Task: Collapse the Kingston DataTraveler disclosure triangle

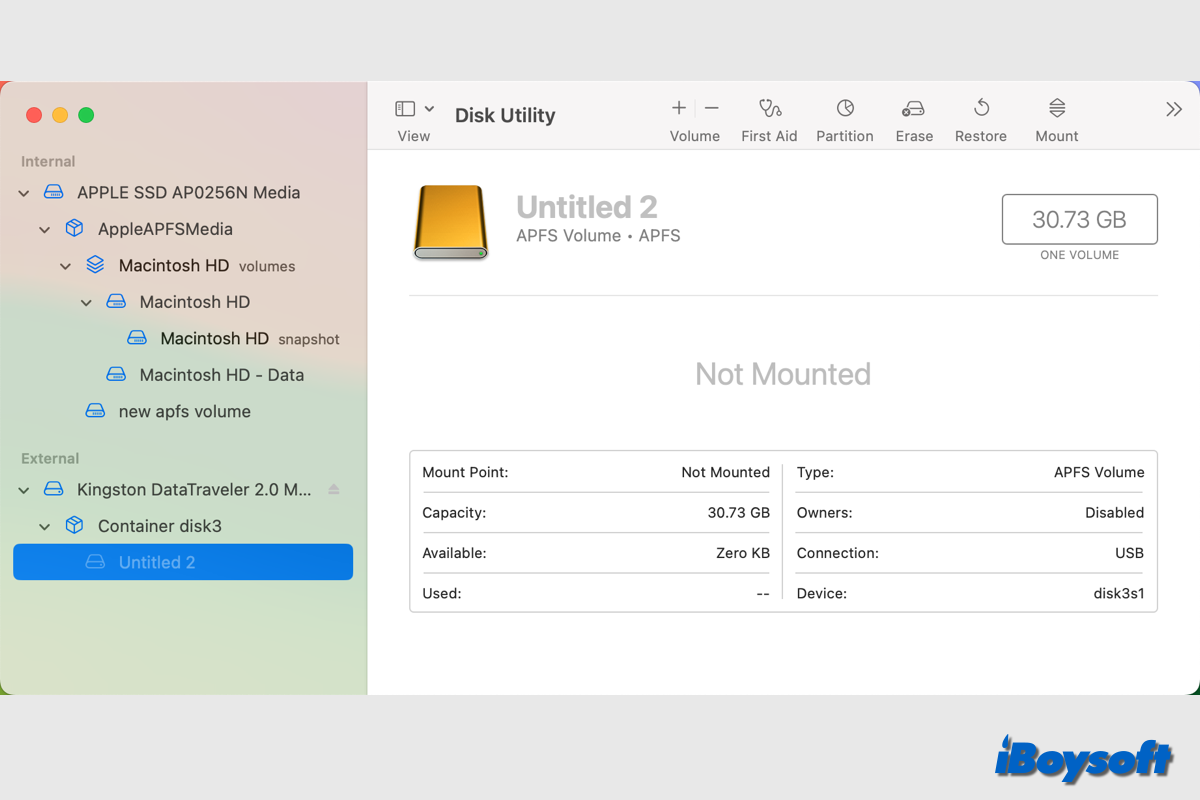Action: (x=23, y=489)
